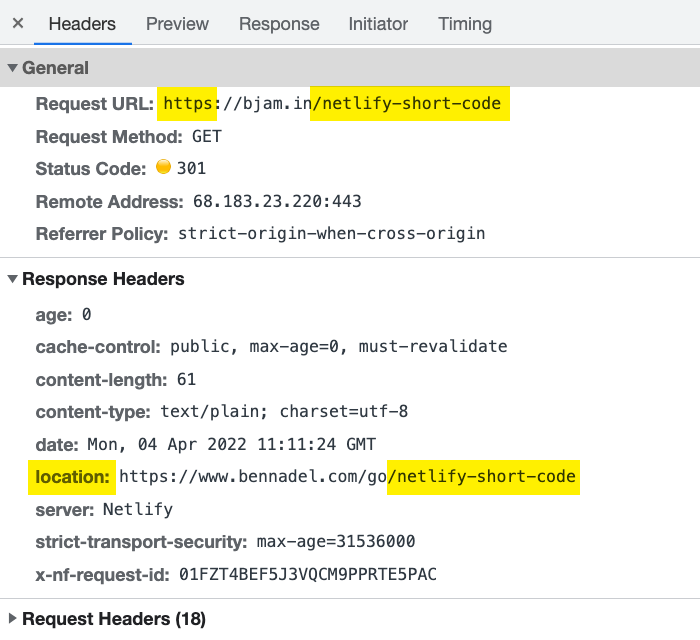The image size is (700, 640).
Task: Collapse the General section triangle
Action: click(12, 68)
